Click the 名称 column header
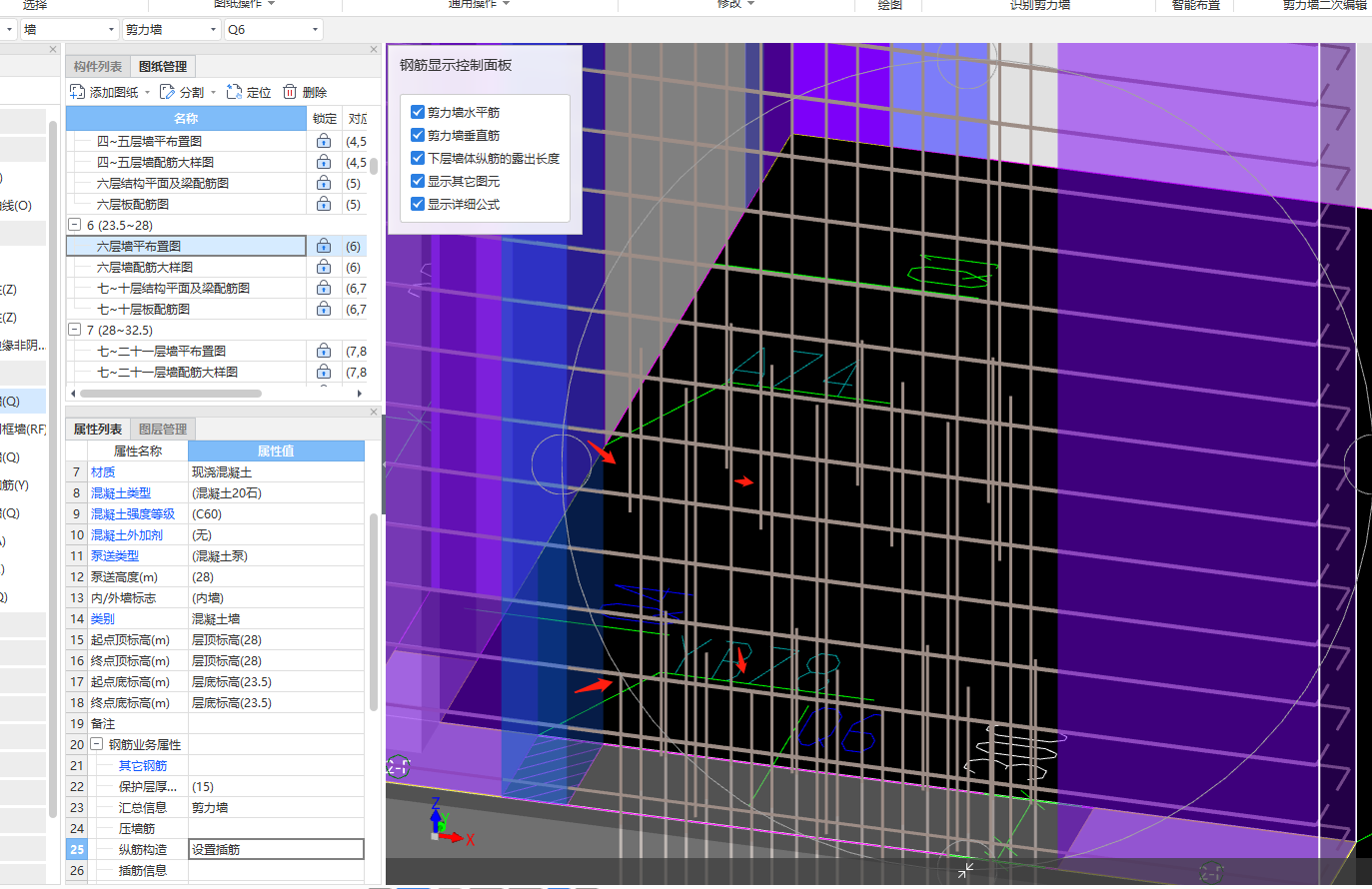The image size is (1372, 889). click(187, 118)
